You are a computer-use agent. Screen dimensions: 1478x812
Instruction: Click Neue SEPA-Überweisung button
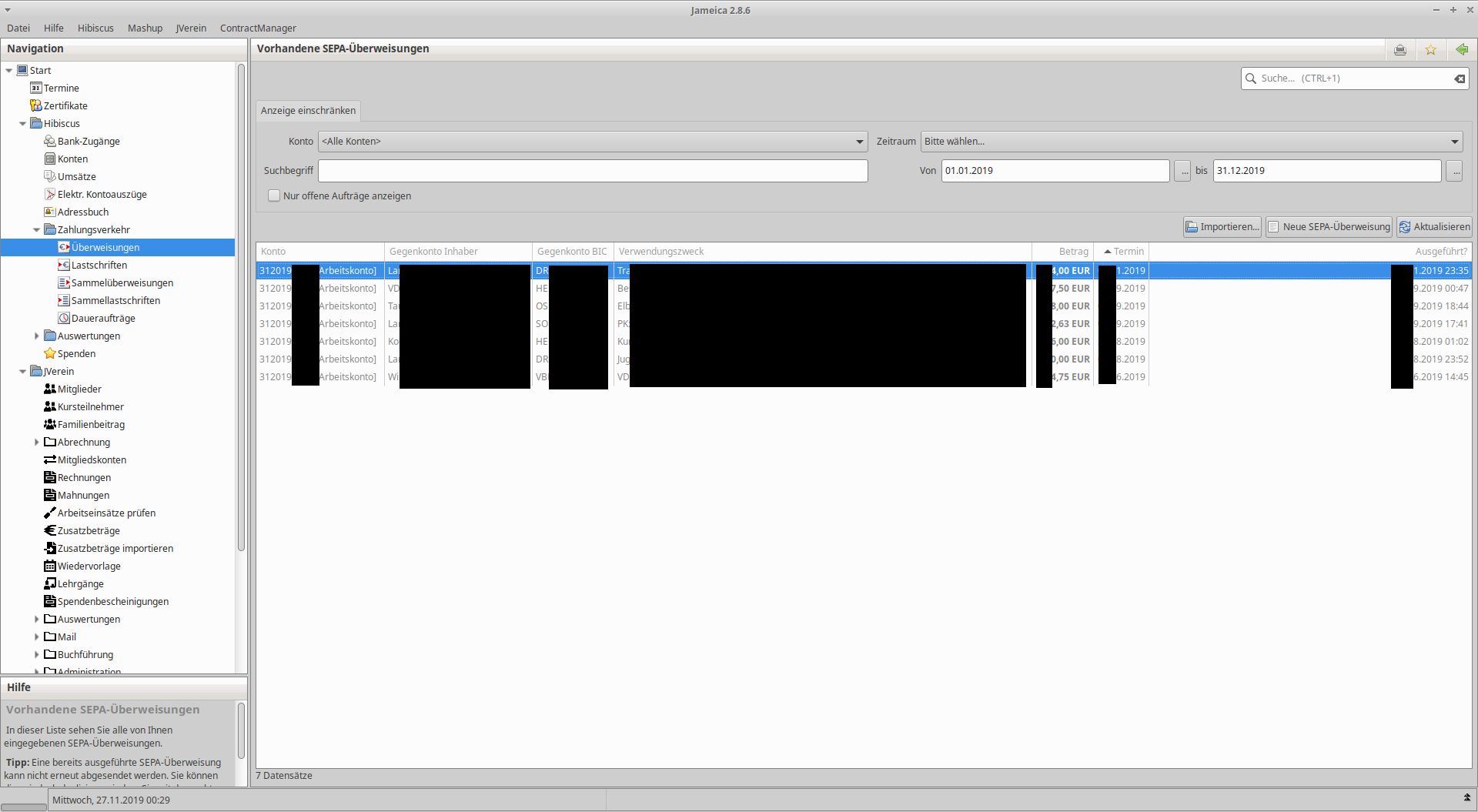1329,227
